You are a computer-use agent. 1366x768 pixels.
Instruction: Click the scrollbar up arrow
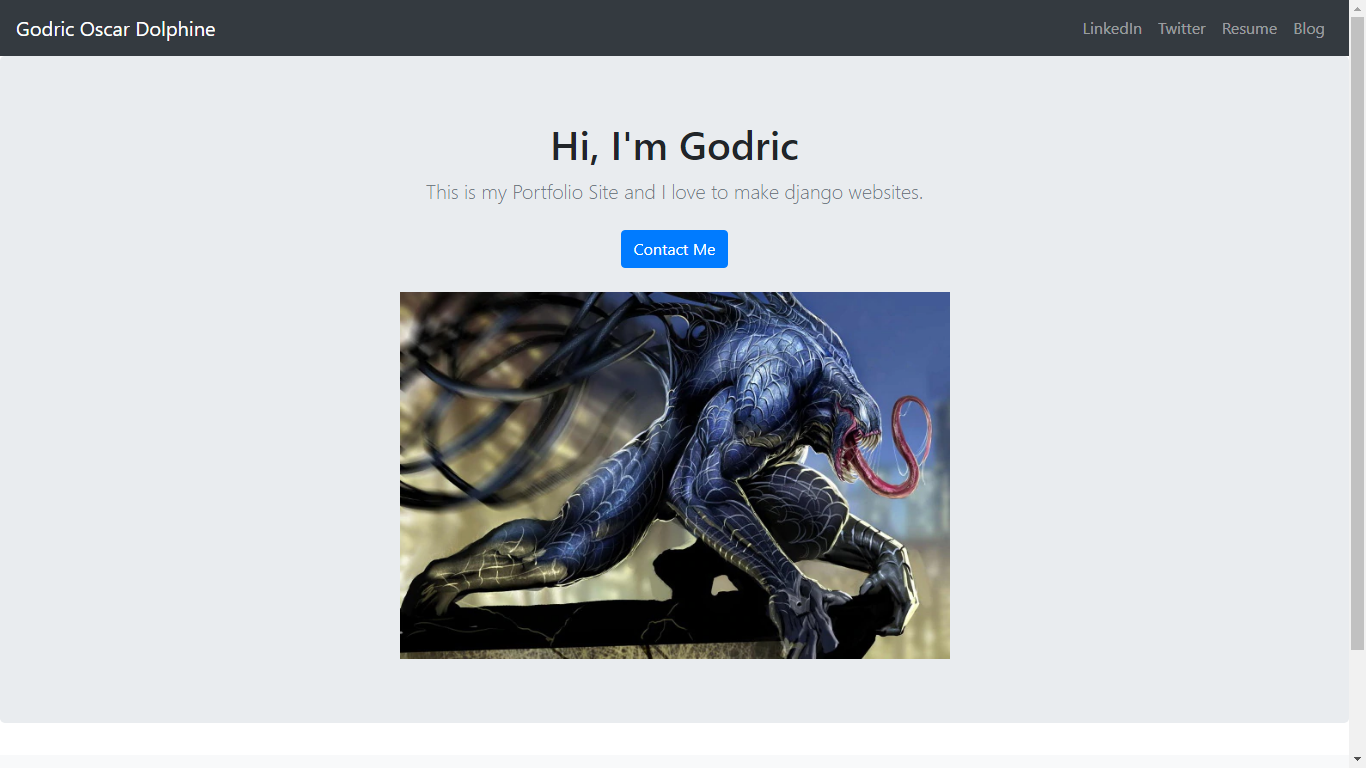click(1357, 7)
